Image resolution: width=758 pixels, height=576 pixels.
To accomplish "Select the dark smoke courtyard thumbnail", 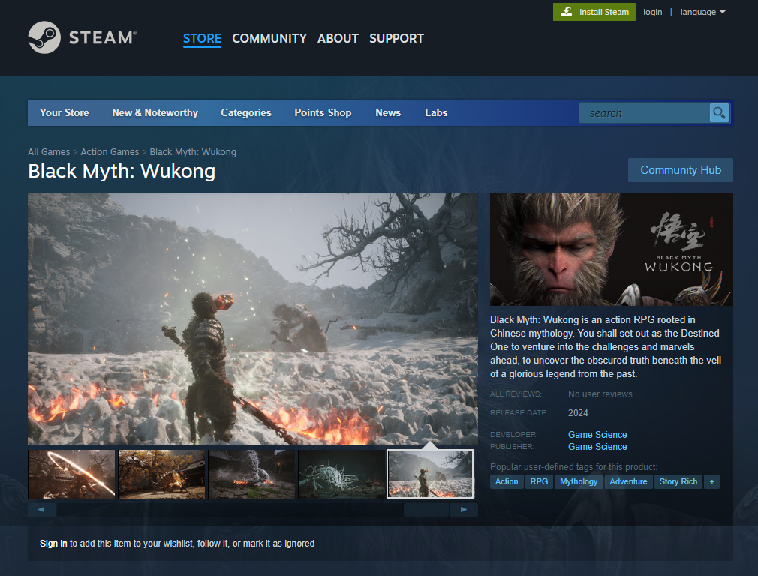I will tap(252, 475).
